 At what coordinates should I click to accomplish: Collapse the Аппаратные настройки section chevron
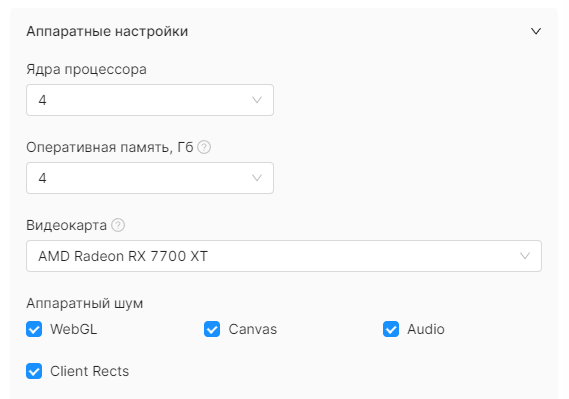[x=536, y=31]
